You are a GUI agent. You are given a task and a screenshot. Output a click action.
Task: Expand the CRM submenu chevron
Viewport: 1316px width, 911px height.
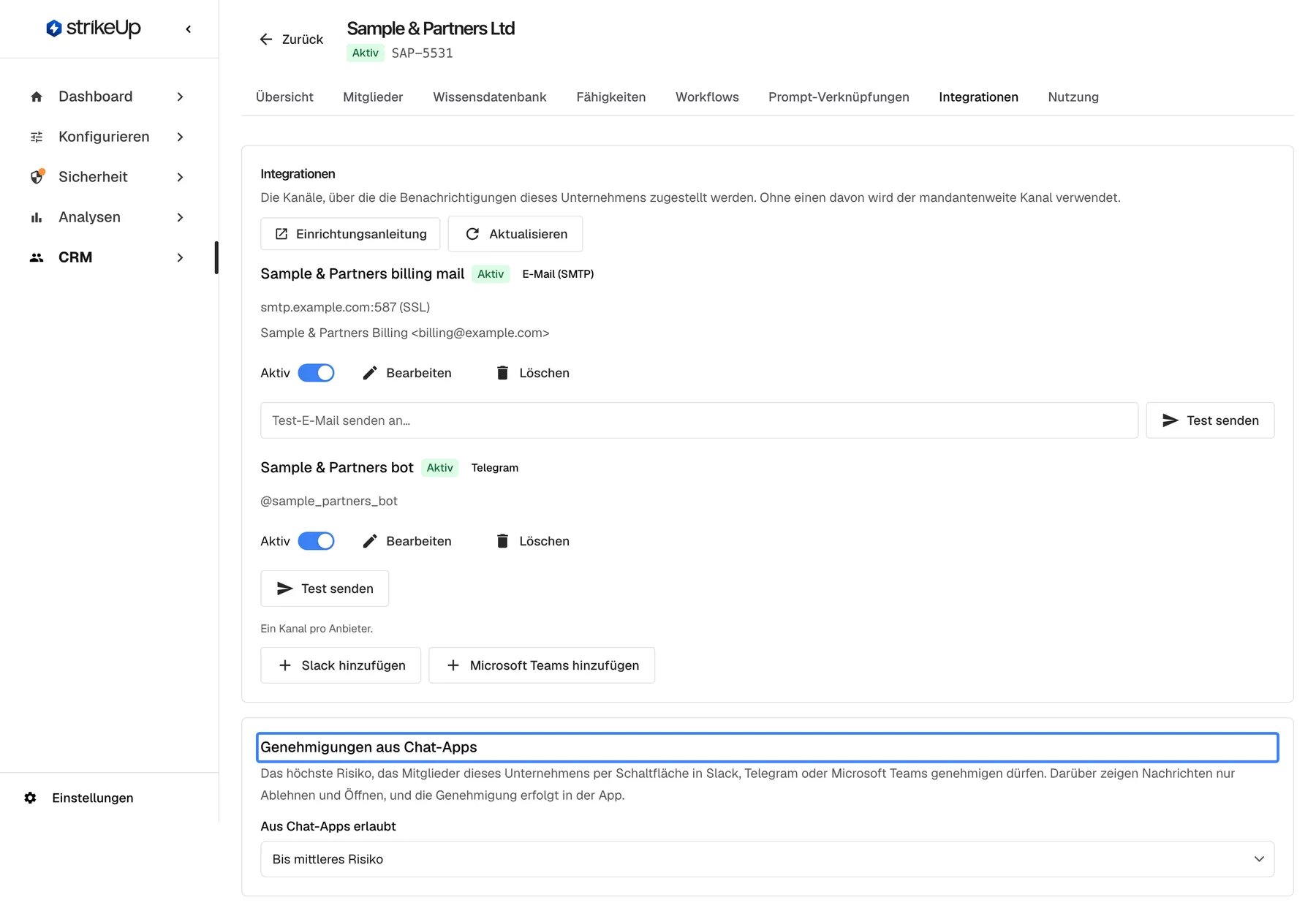pyautogui.click(x=180, y=257)
